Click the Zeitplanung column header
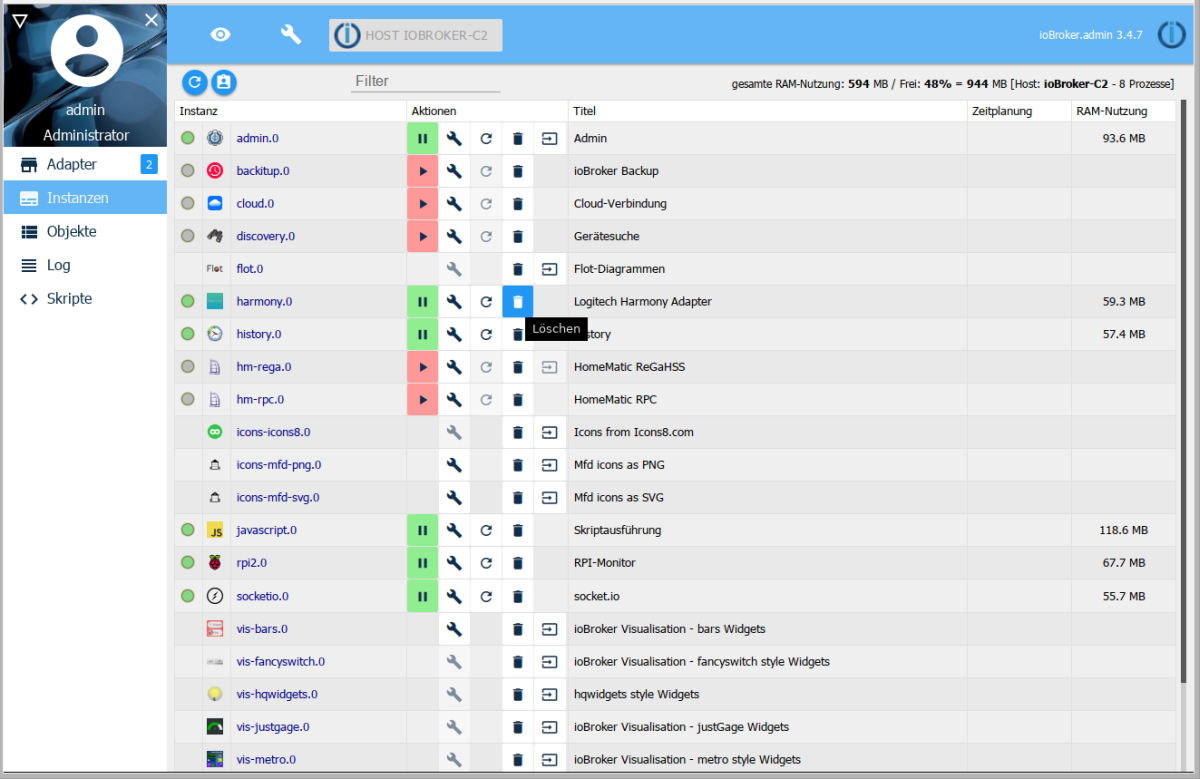 coord(1002,111)
